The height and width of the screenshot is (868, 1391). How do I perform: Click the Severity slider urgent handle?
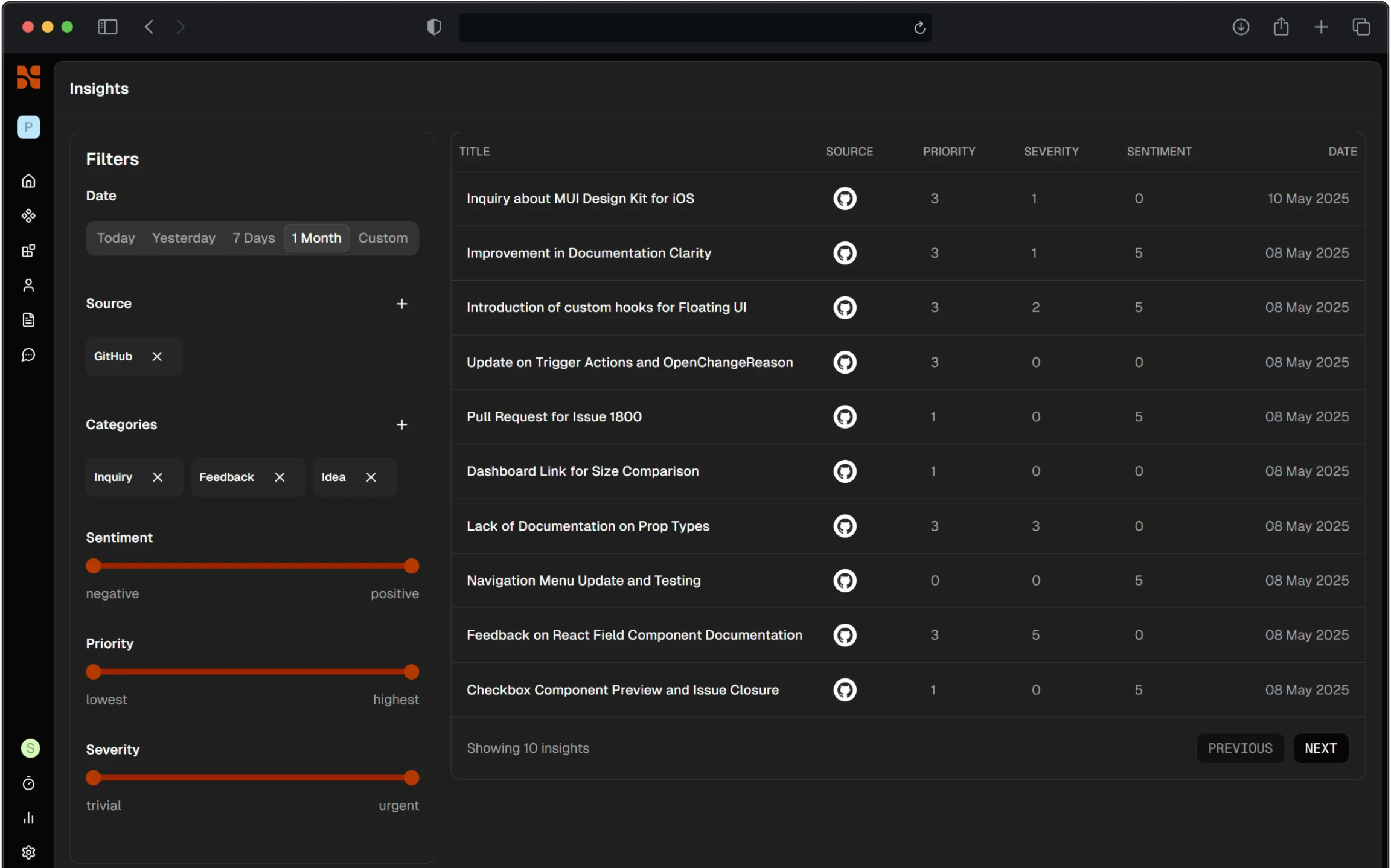point(411,777)
